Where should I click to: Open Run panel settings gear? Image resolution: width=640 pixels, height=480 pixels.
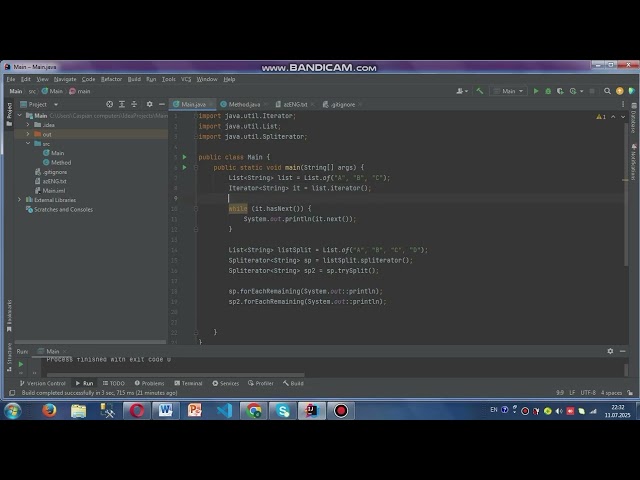[x=610, y=351]
